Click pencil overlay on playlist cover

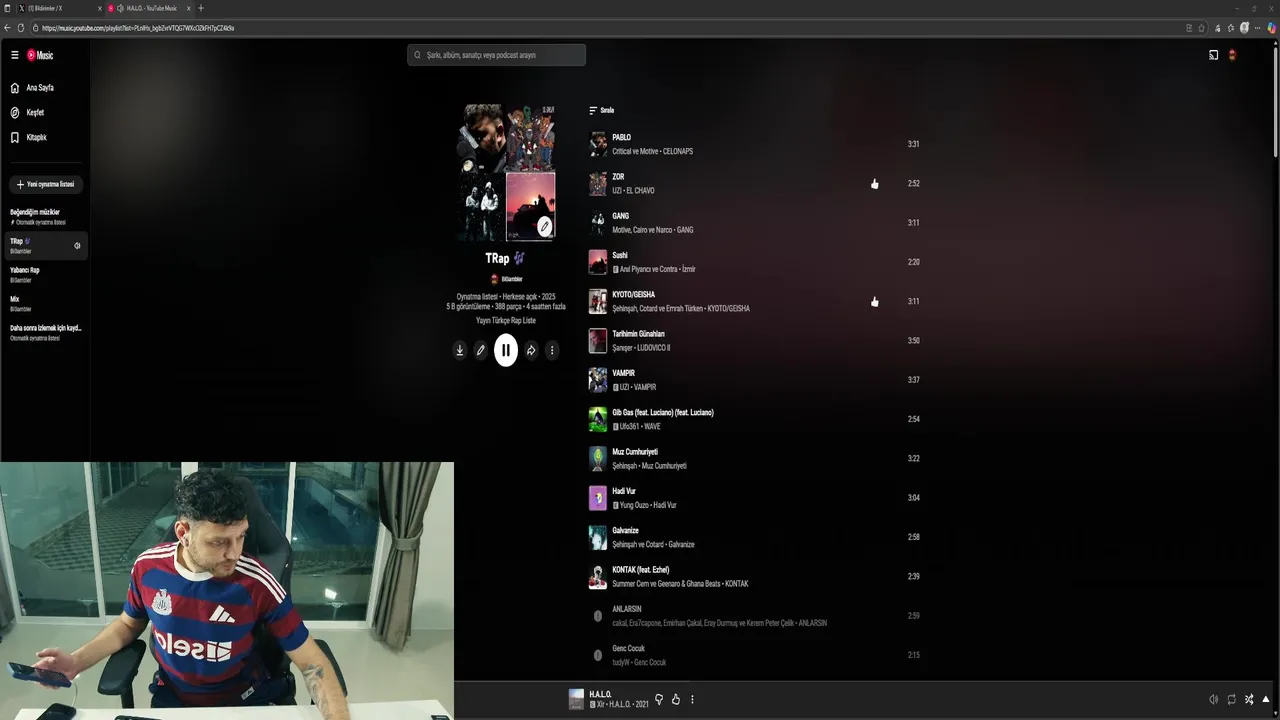[544, 227]
